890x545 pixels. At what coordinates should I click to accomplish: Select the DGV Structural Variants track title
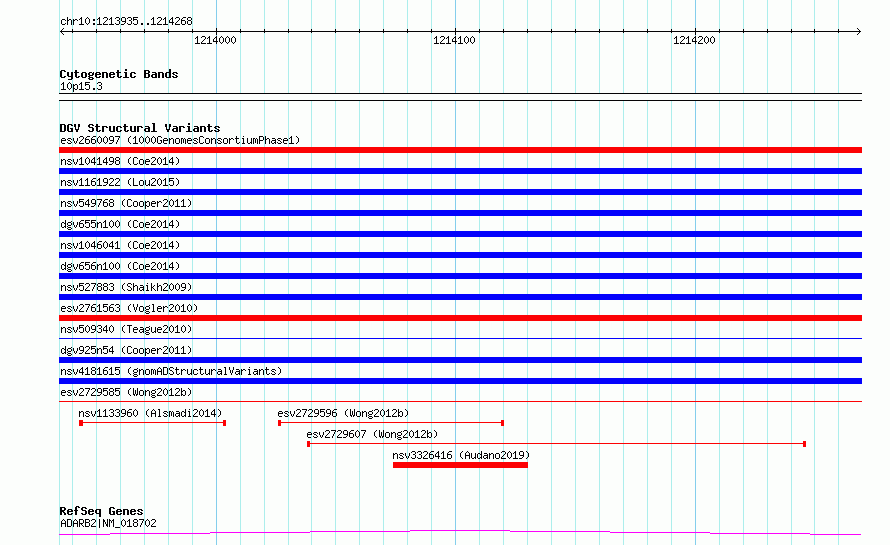click(x=140, y=128)
